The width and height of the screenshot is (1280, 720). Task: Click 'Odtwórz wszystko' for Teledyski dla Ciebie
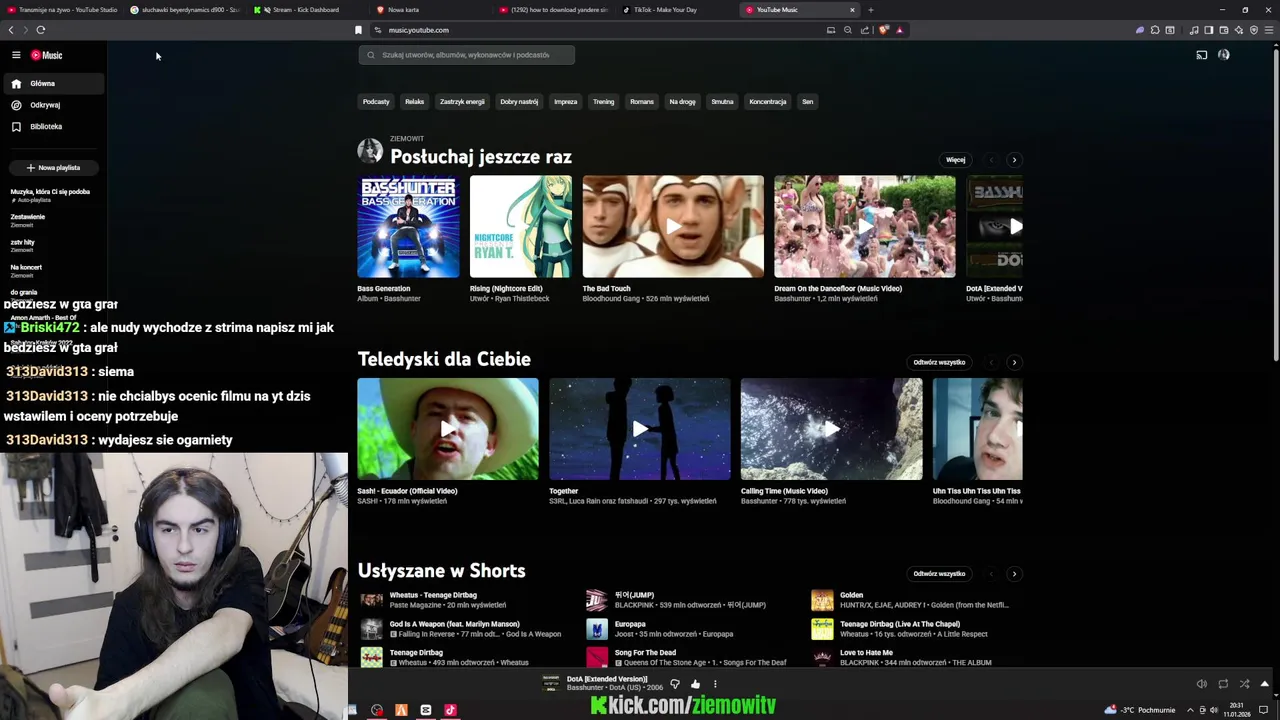click(939, 362)
